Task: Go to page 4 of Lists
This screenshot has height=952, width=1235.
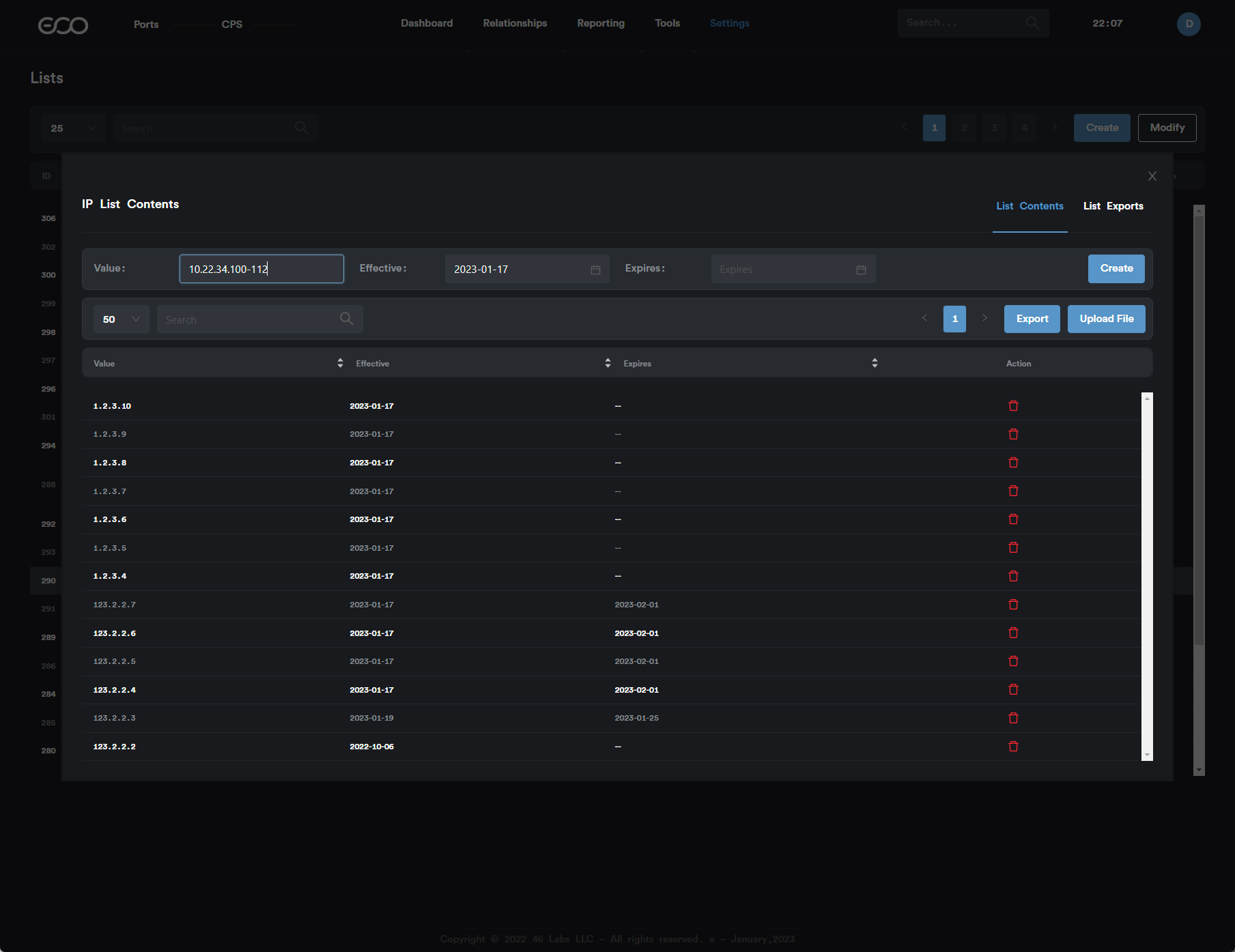Action: [1024, 128]
